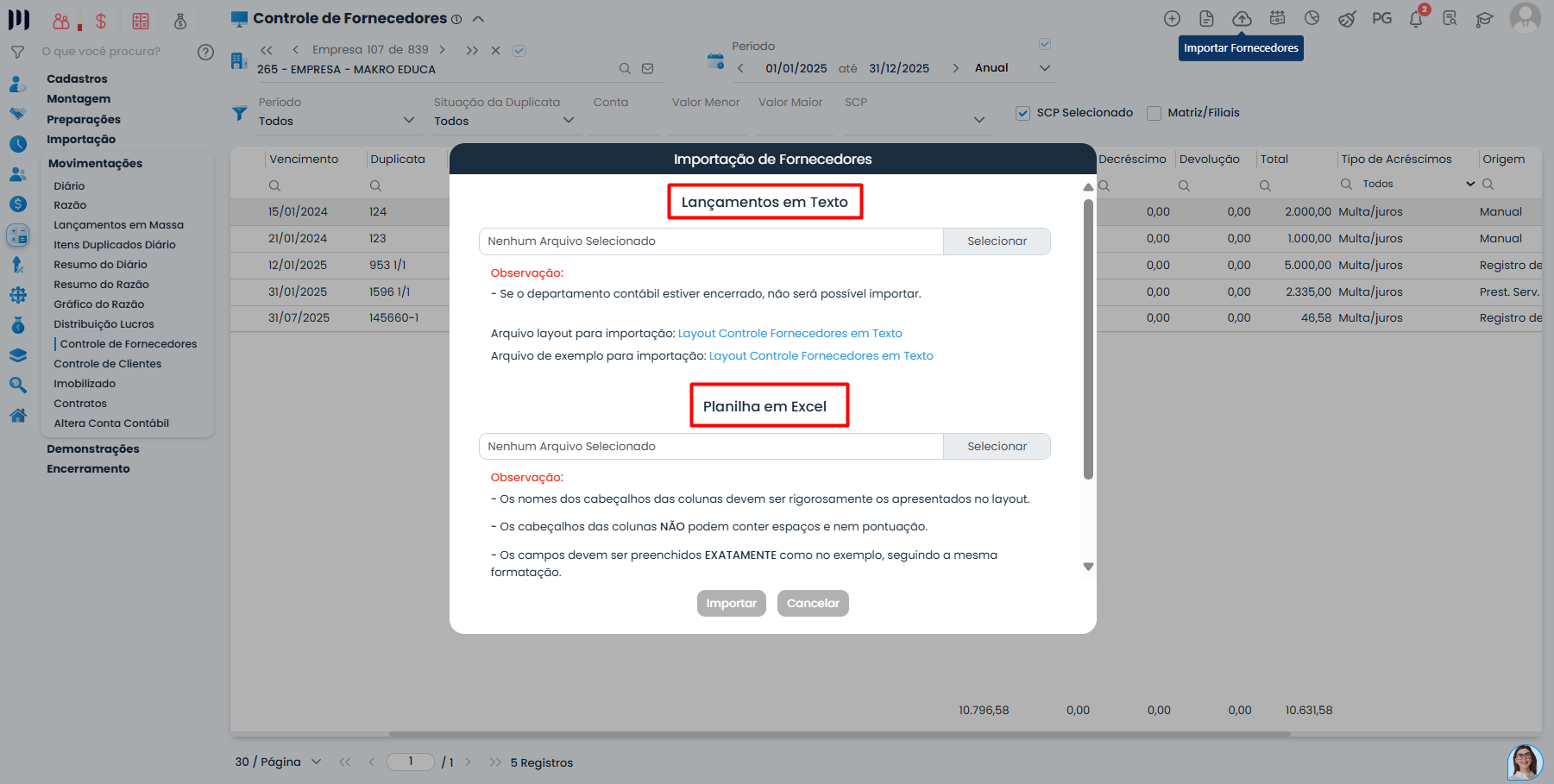Click the funnel icon beside the search box
Image resolution: width=1554 pixels, height=784 pixels.
pyautogui.click(x=17, y=52)
